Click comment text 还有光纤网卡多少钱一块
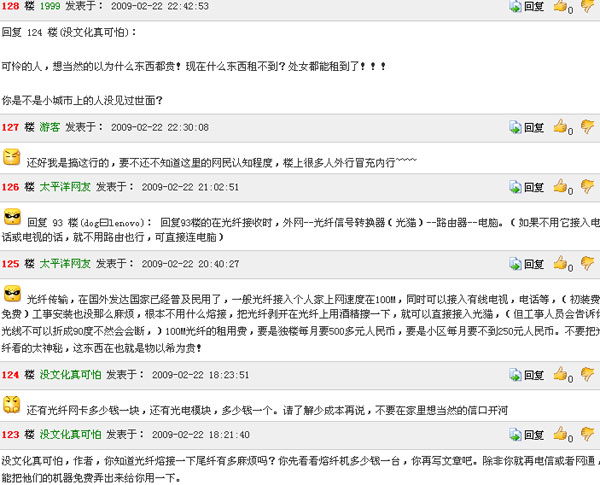600x485 pixels. coord(267,410)
